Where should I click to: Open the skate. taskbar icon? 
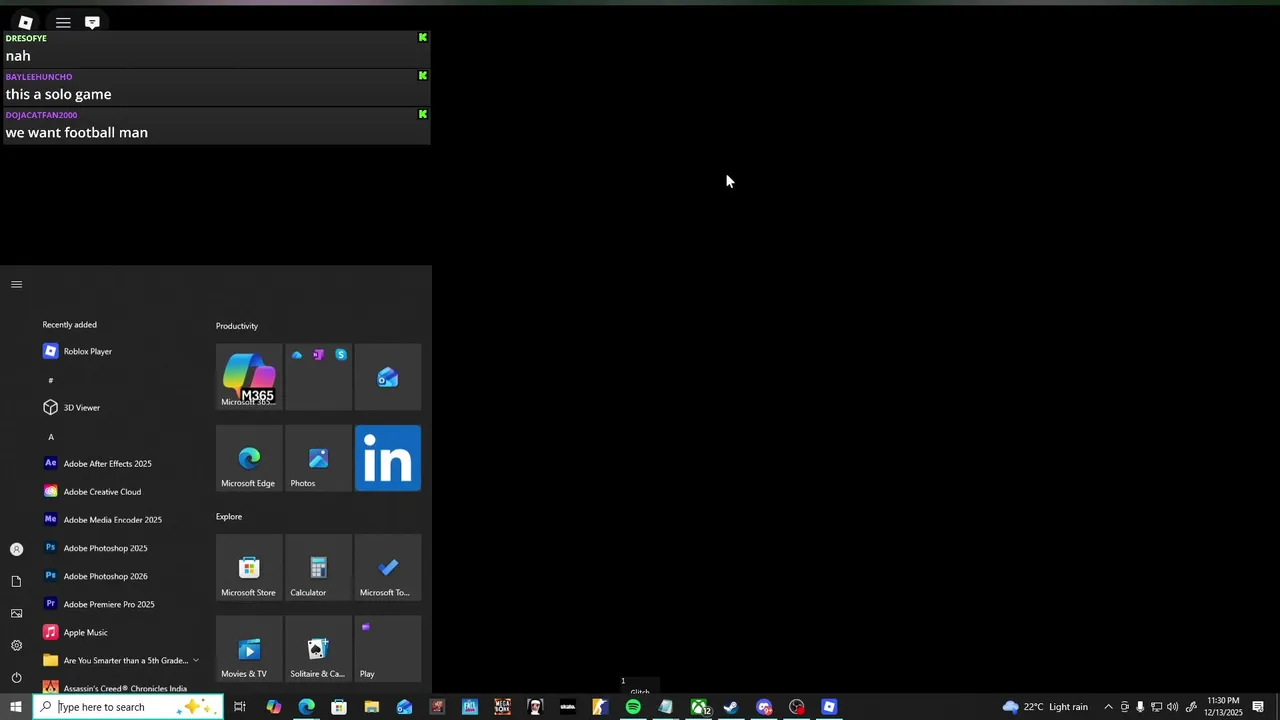567,707
